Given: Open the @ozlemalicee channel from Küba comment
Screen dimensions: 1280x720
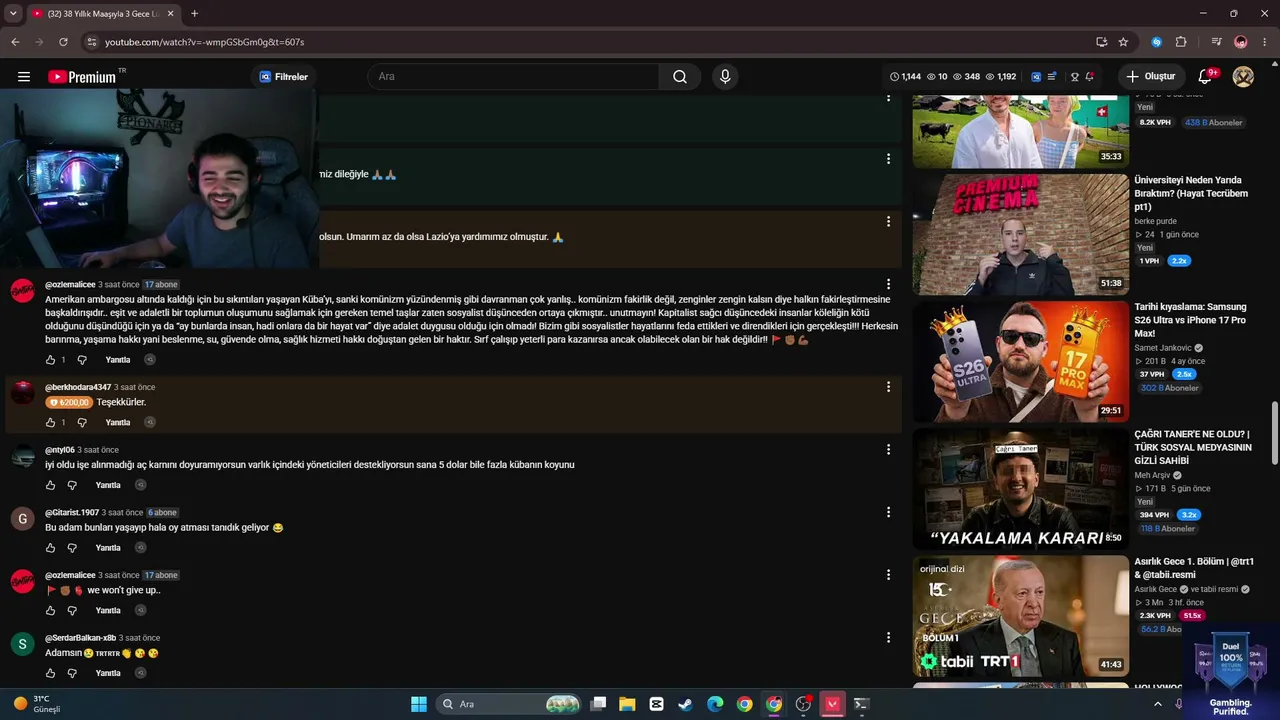Looking at the screenshot, I should [x=70, y=285].
